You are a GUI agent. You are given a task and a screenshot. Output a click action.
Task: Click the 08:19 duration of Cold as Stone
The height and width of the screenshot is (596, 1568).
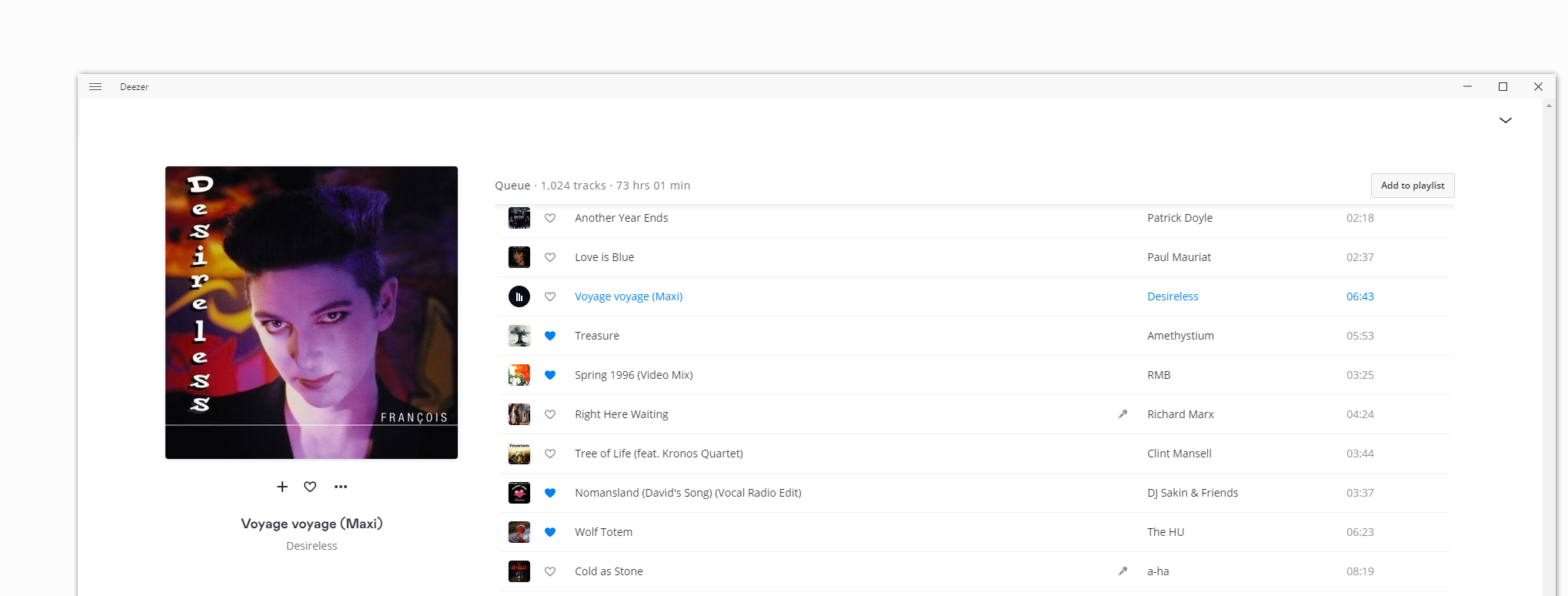(1359, 571)
